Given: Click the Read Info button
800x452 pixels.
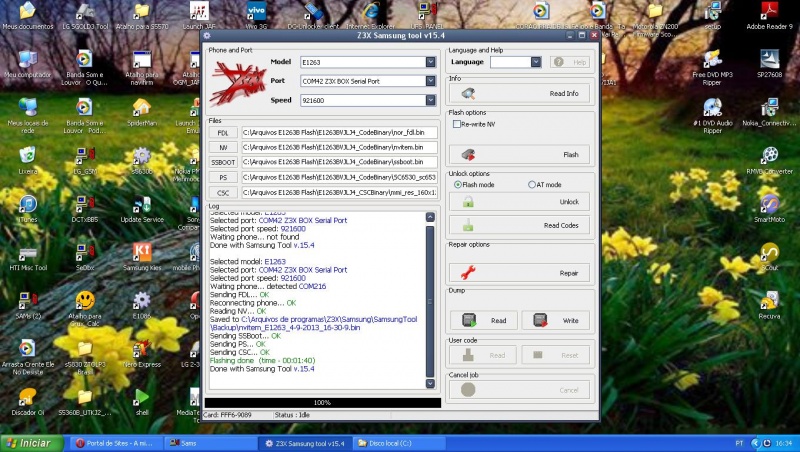Looking at the screenshot, I should (x=520, y=93).
